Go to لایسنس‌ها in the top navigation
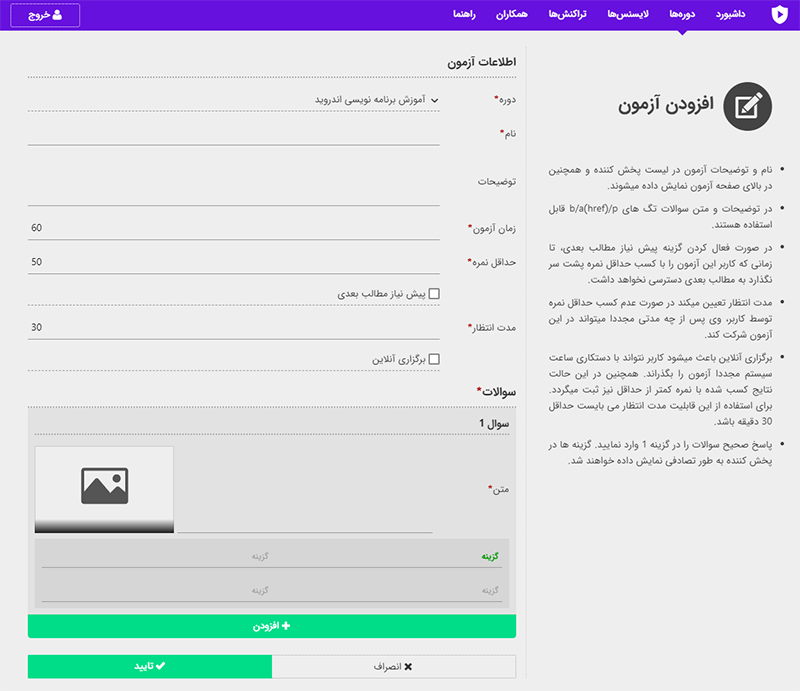Image resolution: width=800 pixels, height=691 pixels. [628, 14]
